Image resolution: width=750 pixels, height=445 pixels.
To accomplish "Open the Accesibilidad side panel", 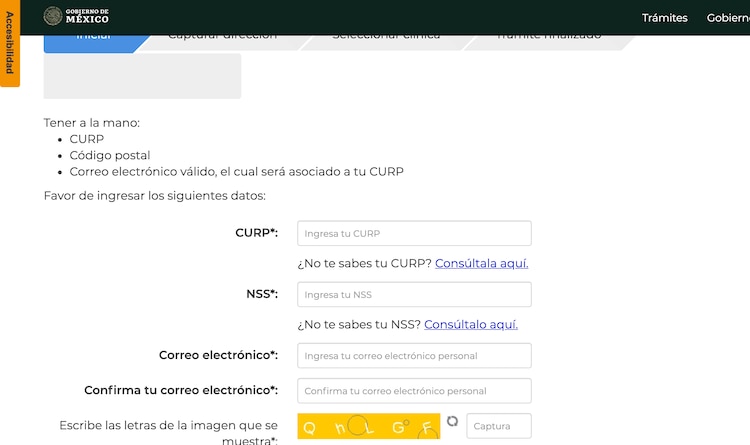I will pyautogui.click(x=9, y=43).
